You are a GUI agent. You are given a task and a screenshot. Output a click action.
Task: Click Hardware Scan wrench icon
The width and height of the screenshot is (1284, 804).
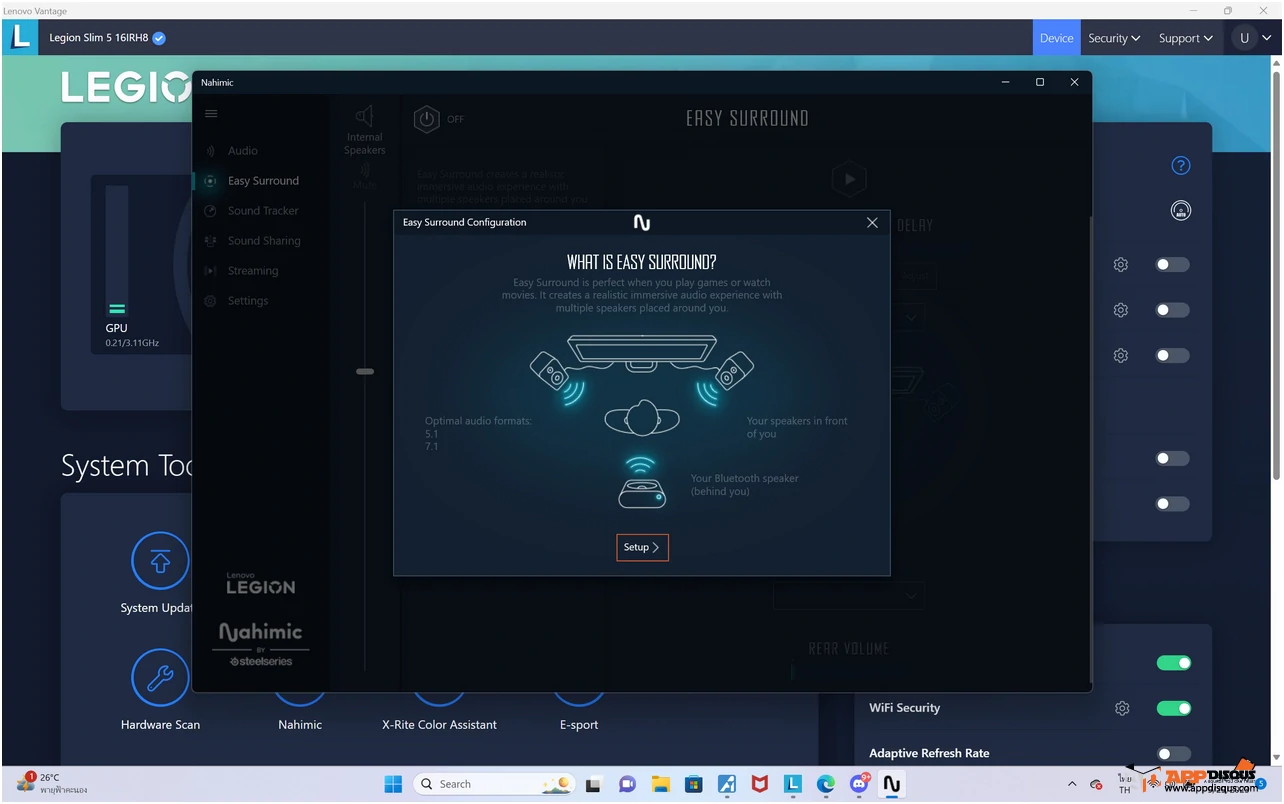pyautogui.click(x=160, y=678)
